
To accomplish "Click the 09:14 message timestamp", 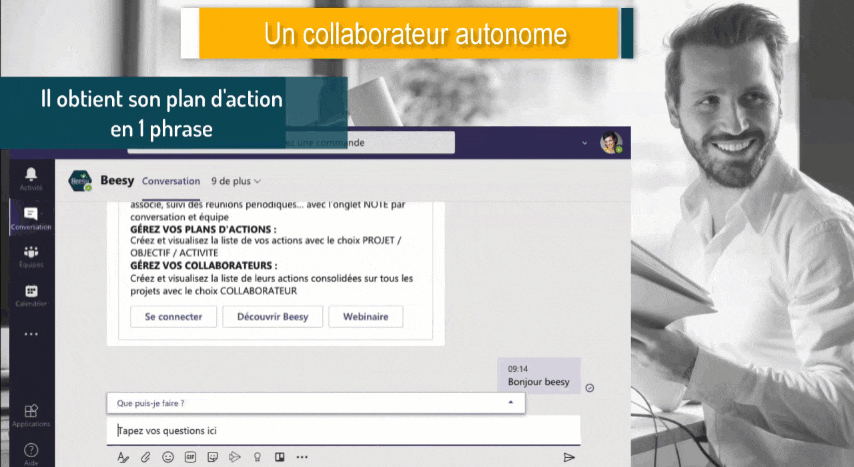I will coord(517,369).
